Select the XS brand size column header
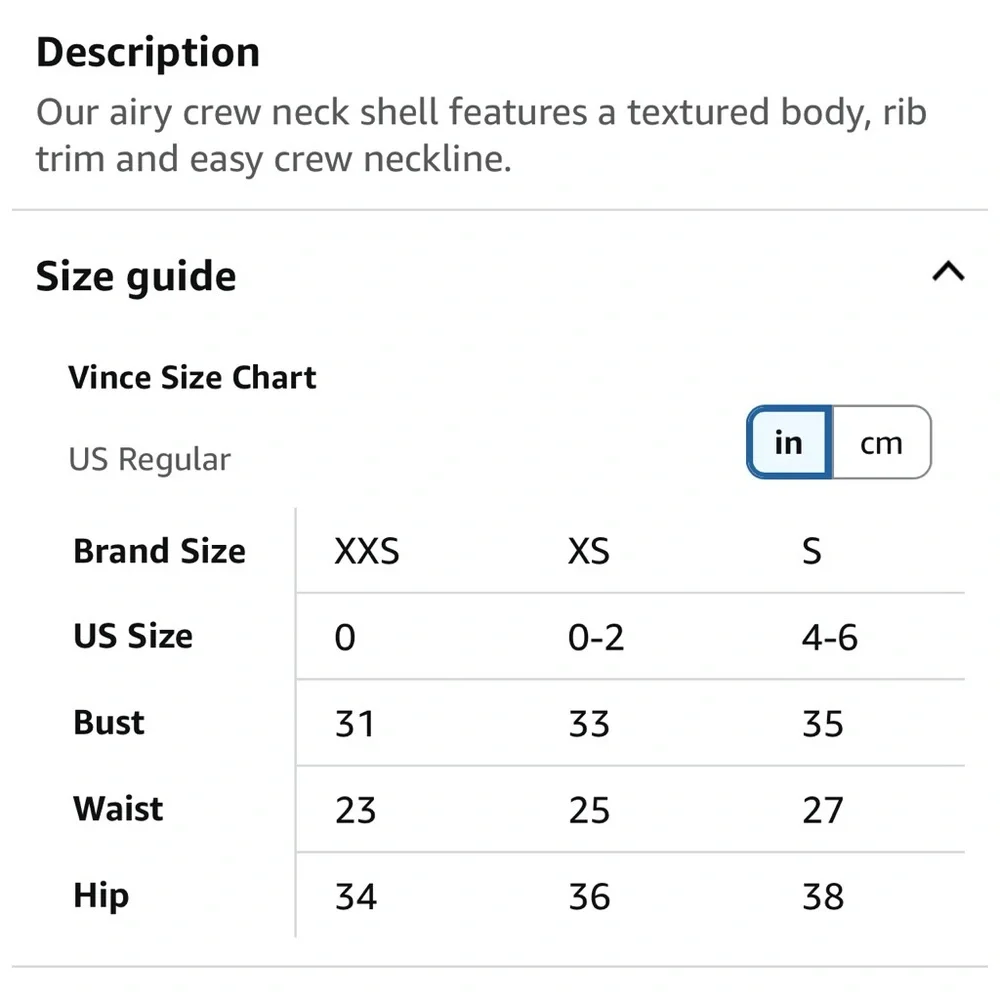 click(587, 551)
